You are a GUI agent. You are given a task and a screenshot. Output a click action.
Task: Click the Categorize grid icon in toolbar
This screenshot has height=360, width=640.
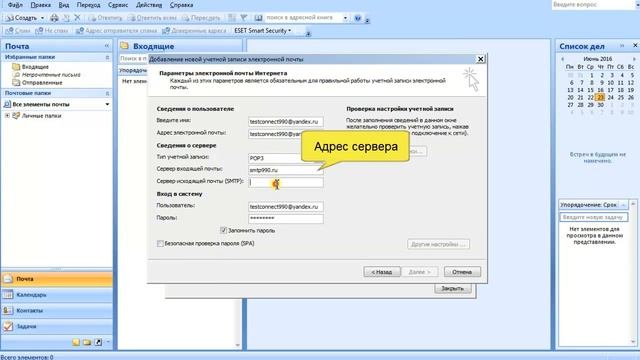pyautogui.click(x=232, y=18)
